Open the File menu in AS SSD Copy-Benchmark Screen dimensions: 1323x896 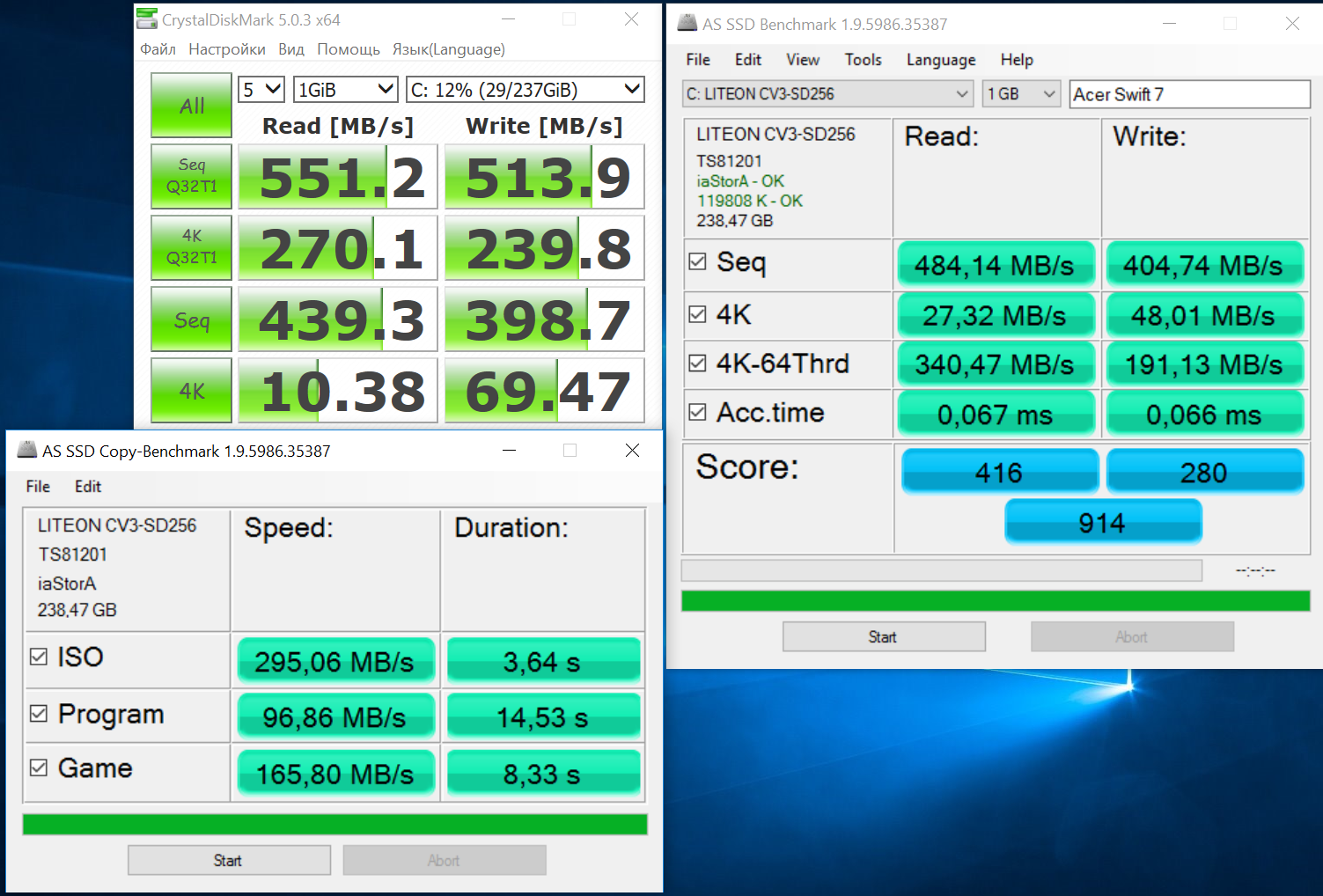click(38, 487)
